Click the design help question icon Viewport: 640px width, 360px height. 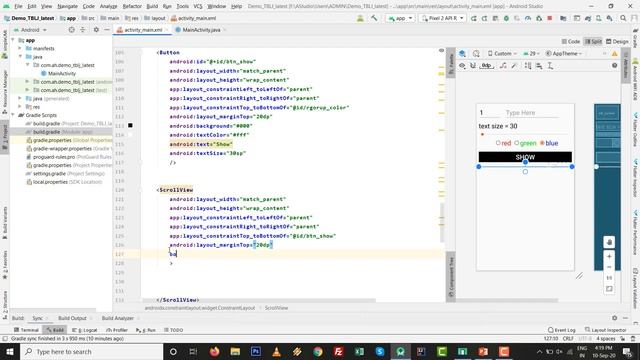pos(614,66)
